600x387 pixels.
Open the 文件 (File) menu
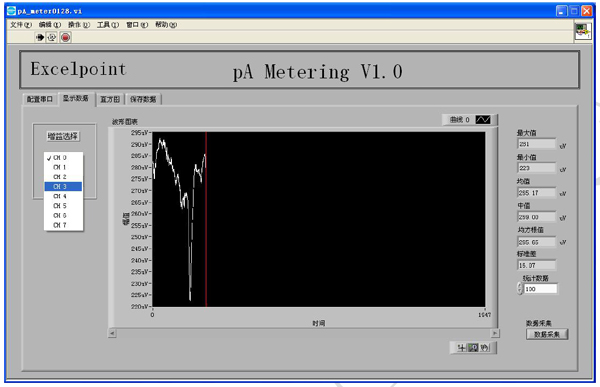tap(21, 24)
